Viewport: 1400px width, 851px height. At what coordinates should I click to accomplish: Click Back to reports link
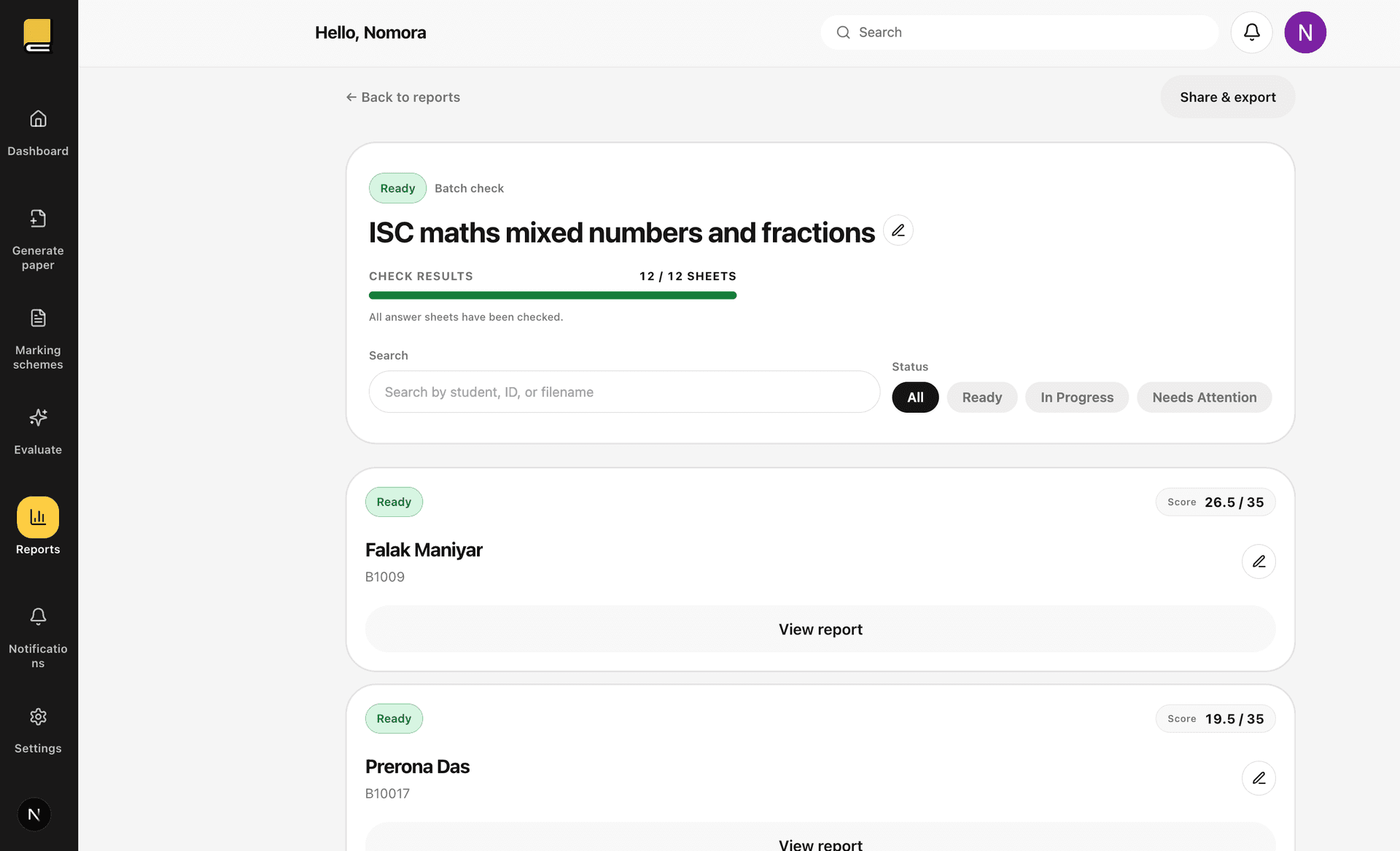coord(403,97)
